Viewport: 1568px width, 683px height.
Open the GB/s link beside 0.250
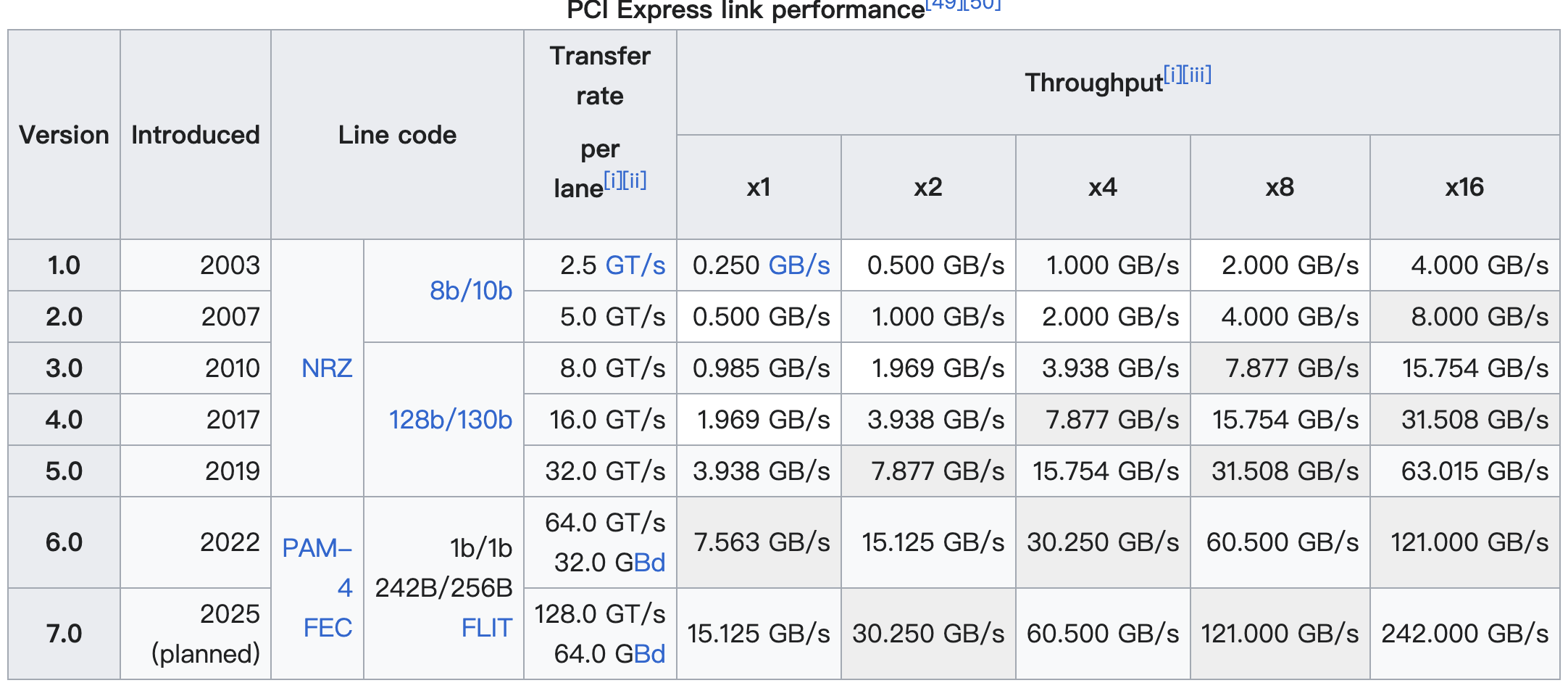[x=798, y=265]
